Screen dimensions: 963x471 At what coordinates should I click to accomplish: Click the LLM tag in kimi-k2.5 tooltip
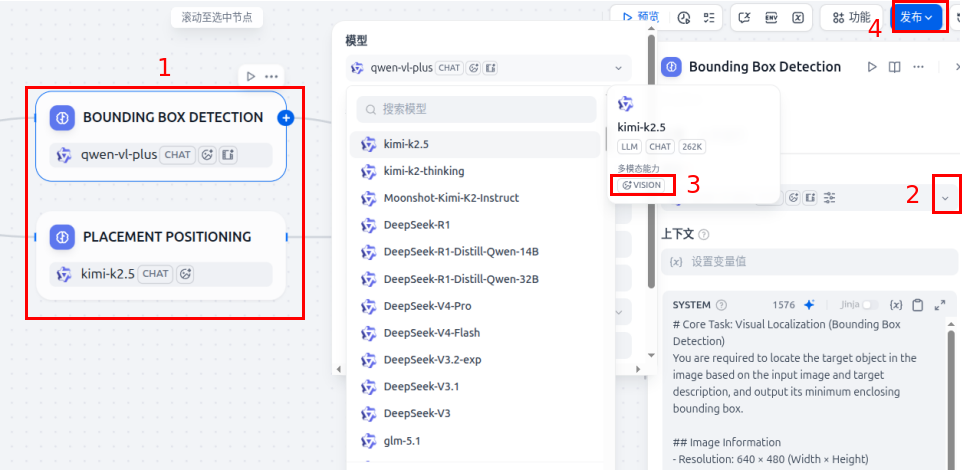point(630,147)
